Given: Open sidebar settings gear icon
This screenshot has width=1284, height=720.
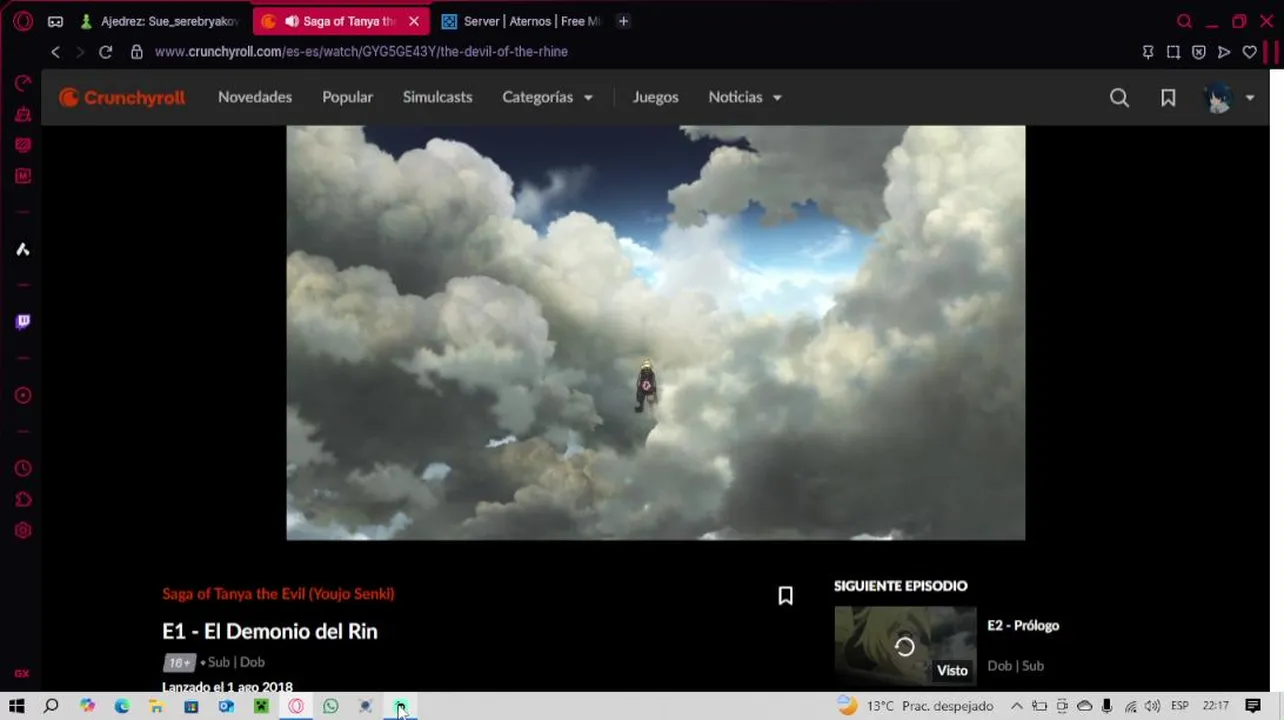Looking at the screenshot, I should point(22,531).
